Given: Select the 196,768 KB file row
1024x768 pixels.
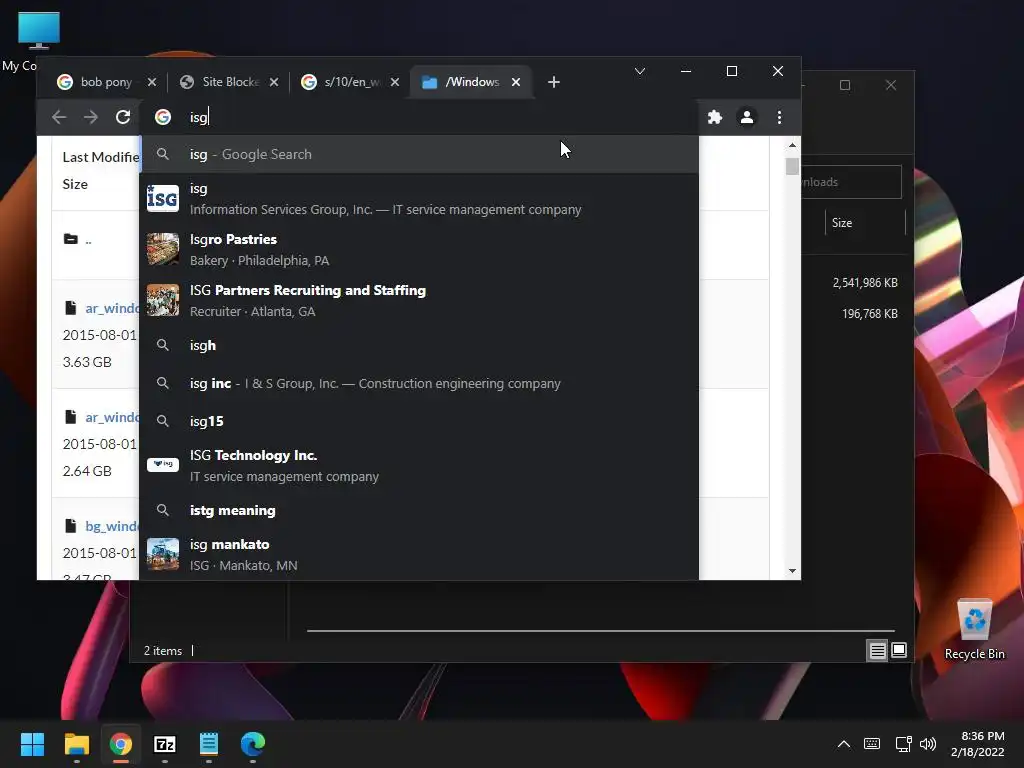Looking at the screenshot, I should point(869,313).
